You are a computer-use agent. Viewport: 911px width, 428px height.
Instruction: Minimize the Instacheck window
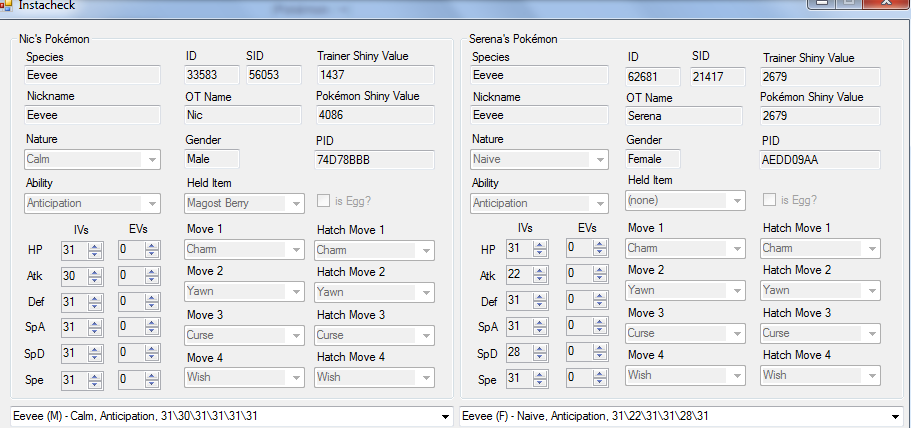(x=821, y=3)
